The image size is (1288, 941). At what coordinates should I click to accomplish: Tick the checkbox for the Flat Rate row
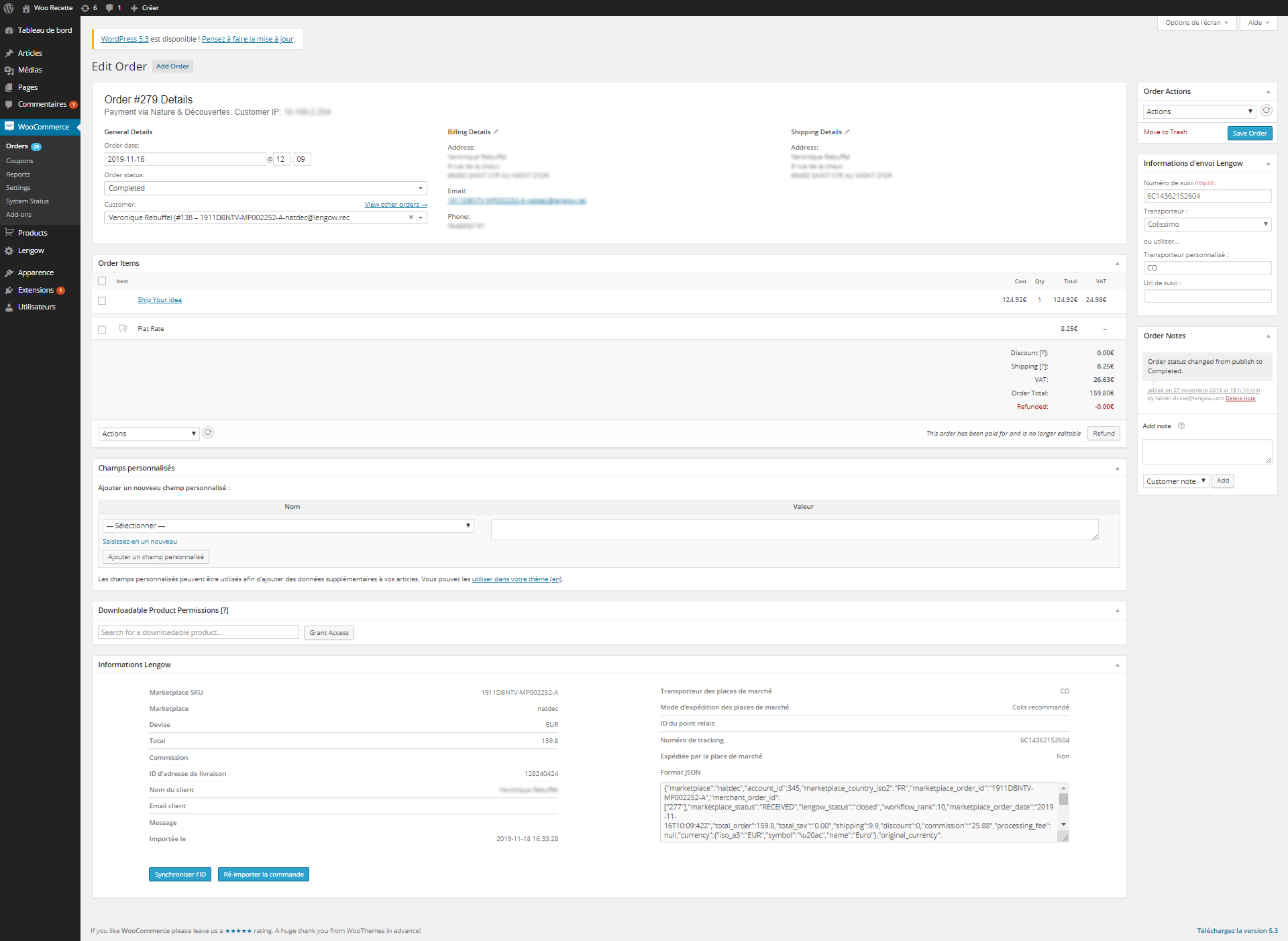(x=102, y=330)
